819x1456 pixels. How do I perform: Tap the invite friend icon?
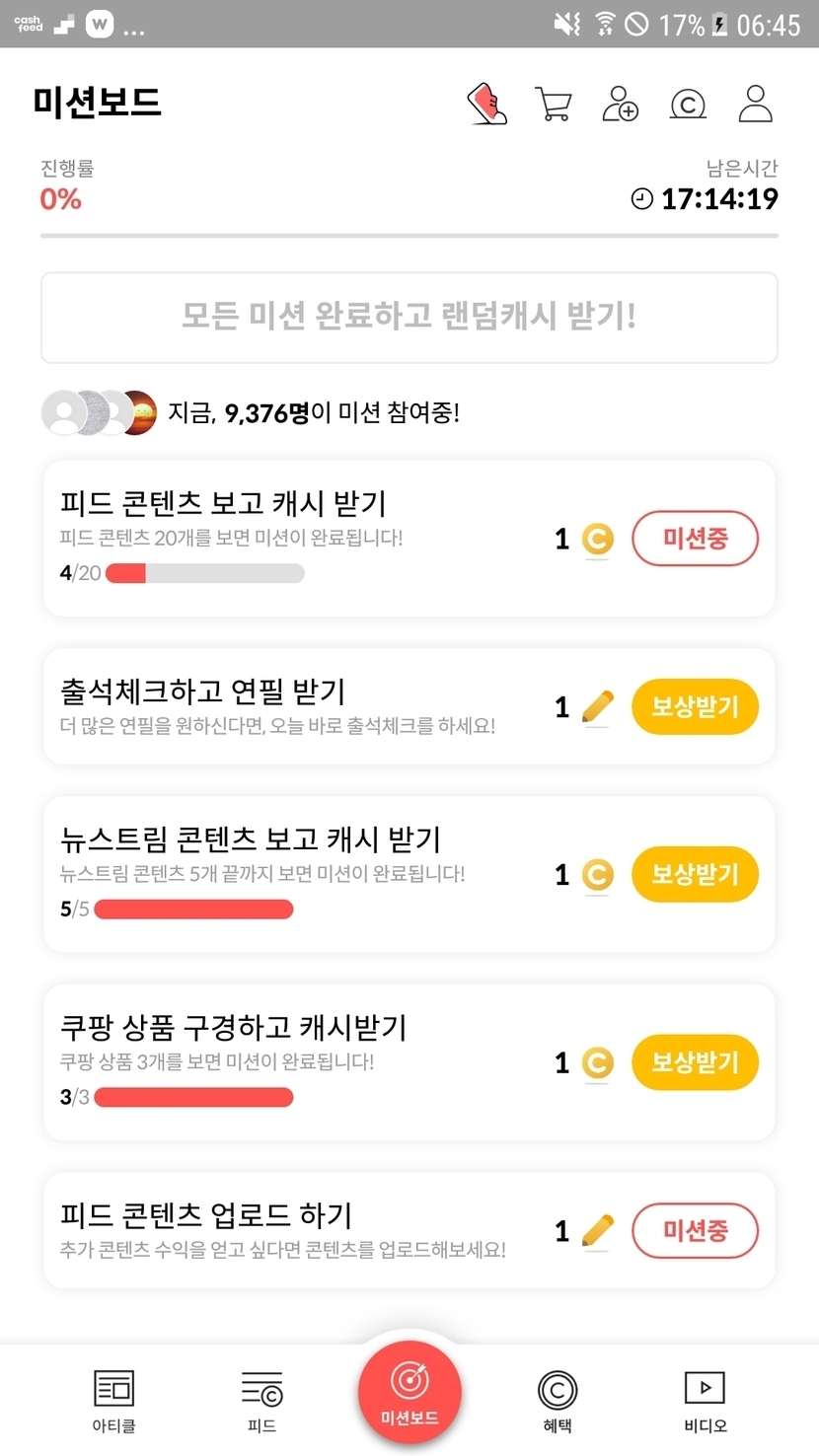620,104
